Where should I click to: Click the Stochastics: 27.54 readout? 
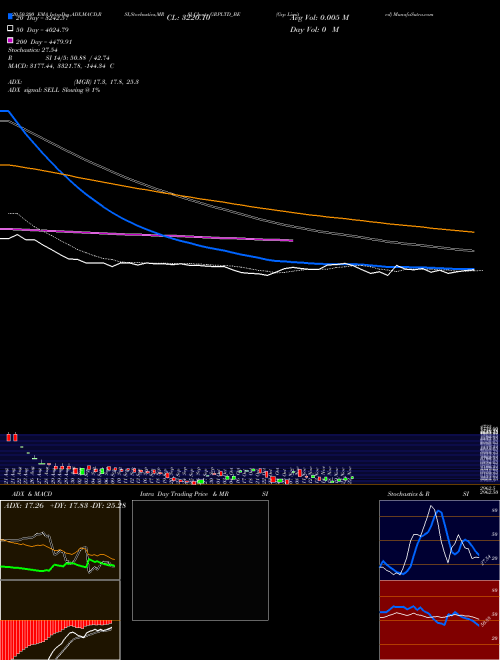coord(32,50)
